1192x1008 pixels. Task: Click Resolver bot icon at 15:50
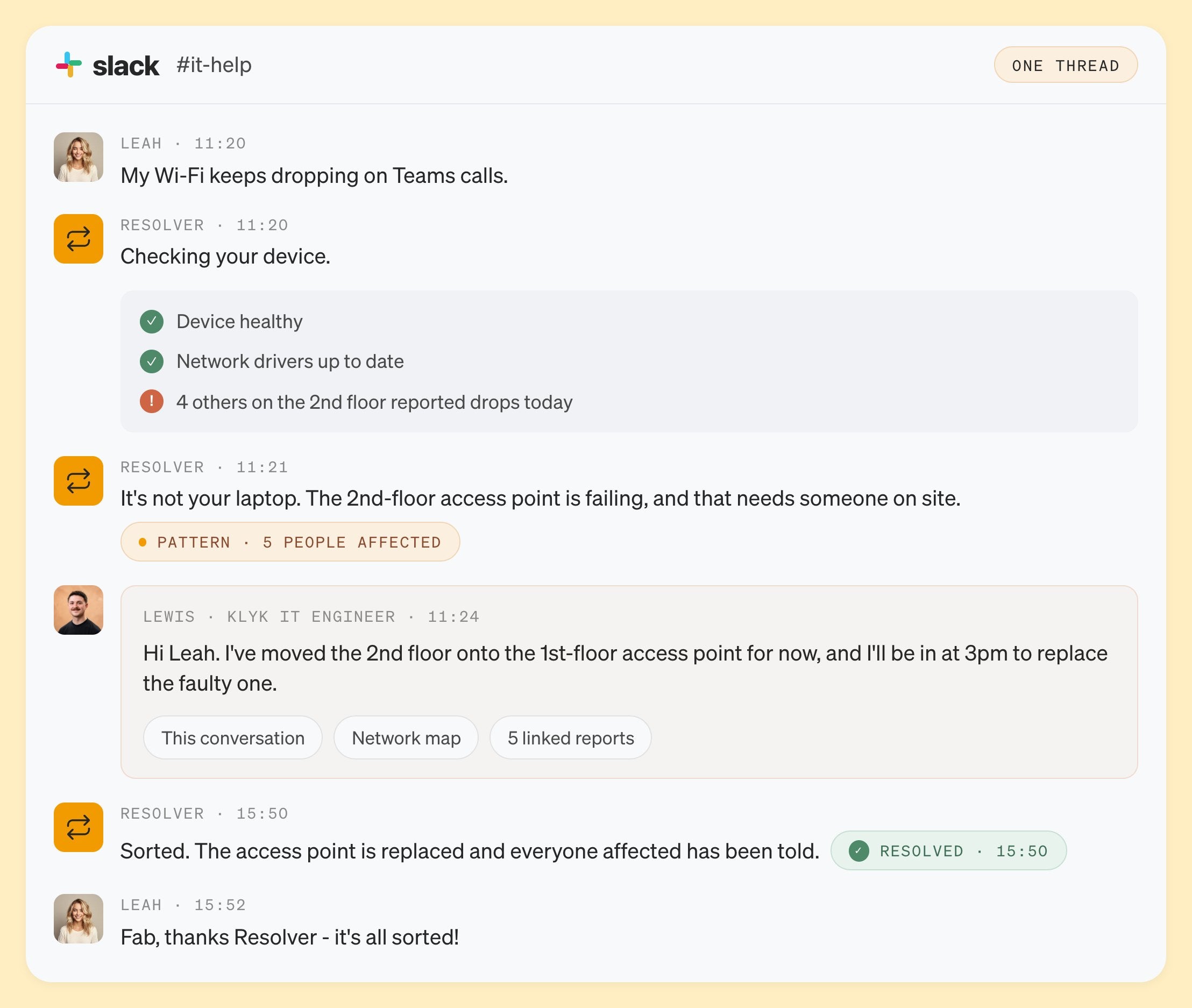pos(79,827)
